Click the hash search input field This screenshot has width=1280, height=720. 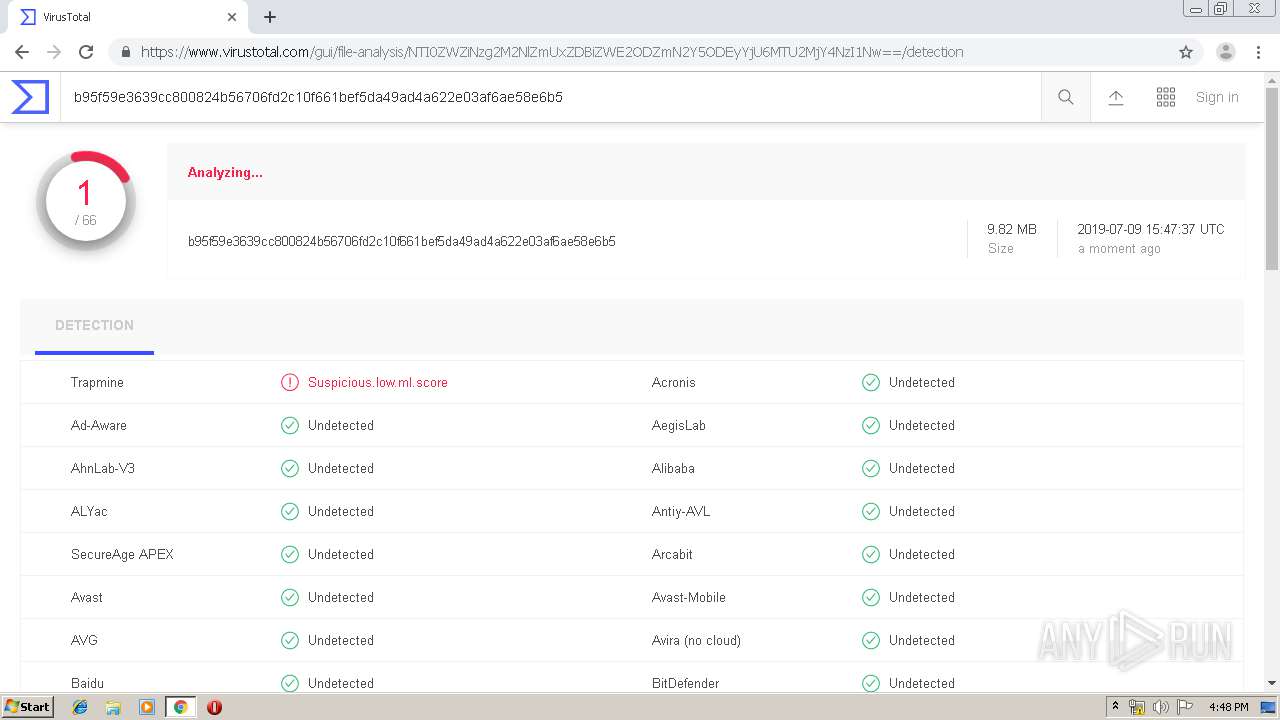click(550, 97)
